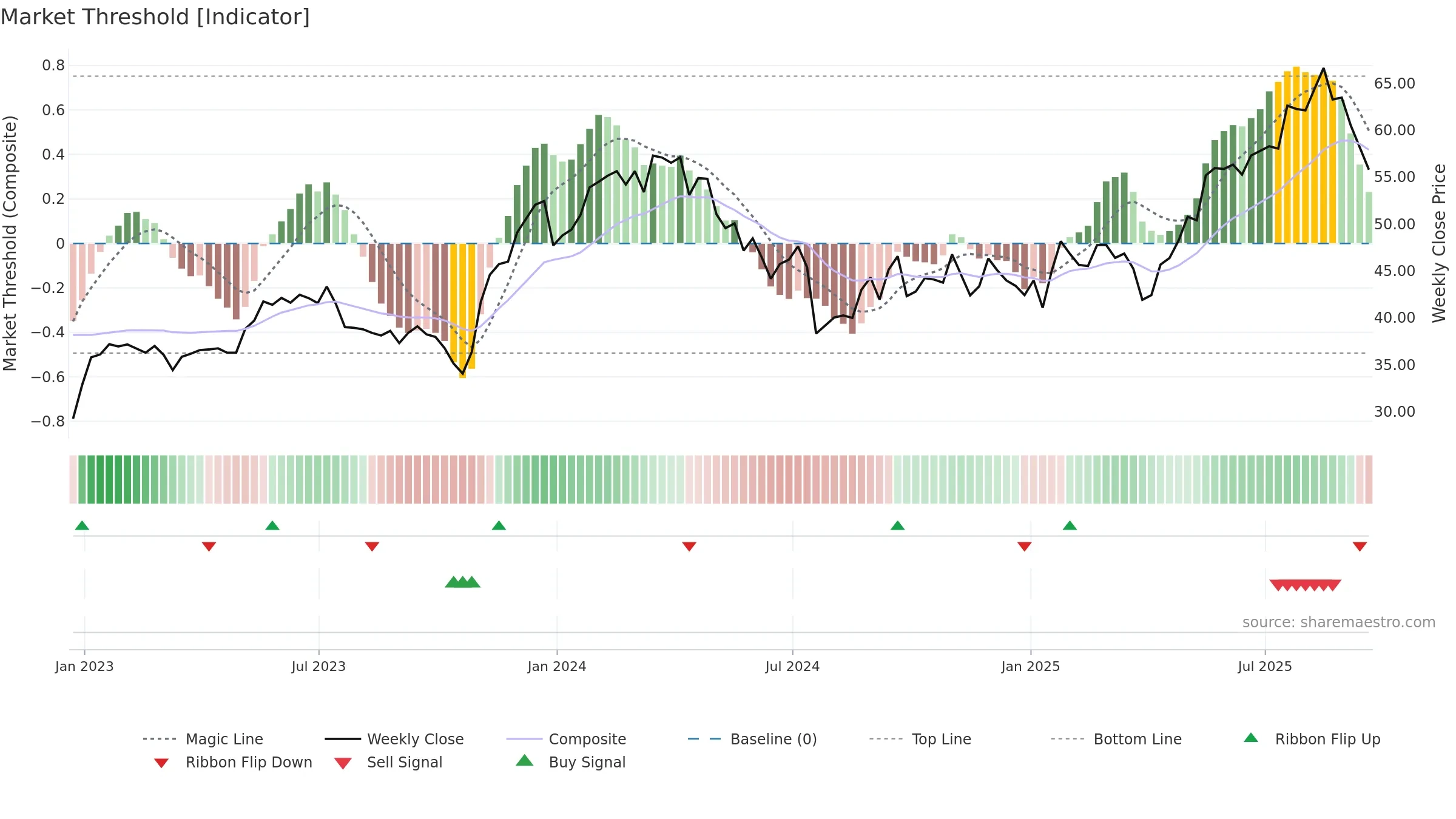Image resolution: width=1456 pixels, height=819 pixels.
Task: Click the Market Threshold (Composite) axis title
Action: [10, 243]
